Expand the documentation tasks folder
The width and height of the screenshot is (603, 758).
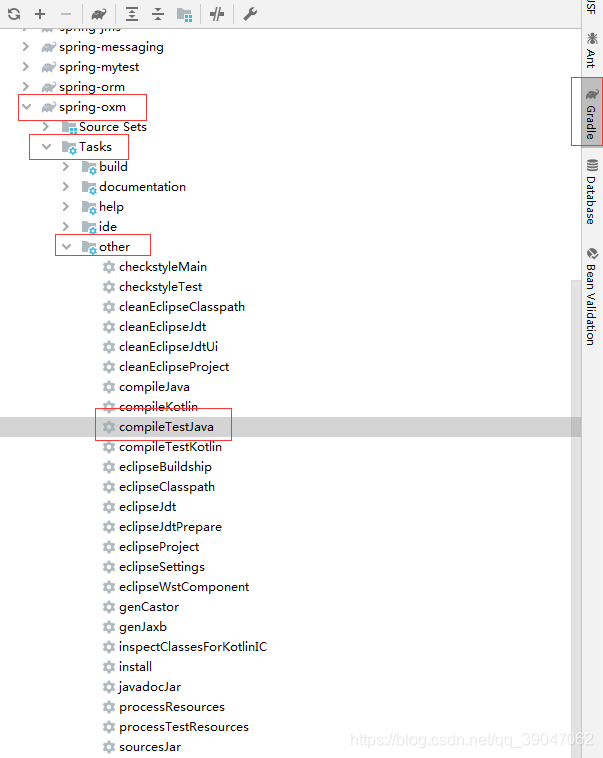[66, 187]
